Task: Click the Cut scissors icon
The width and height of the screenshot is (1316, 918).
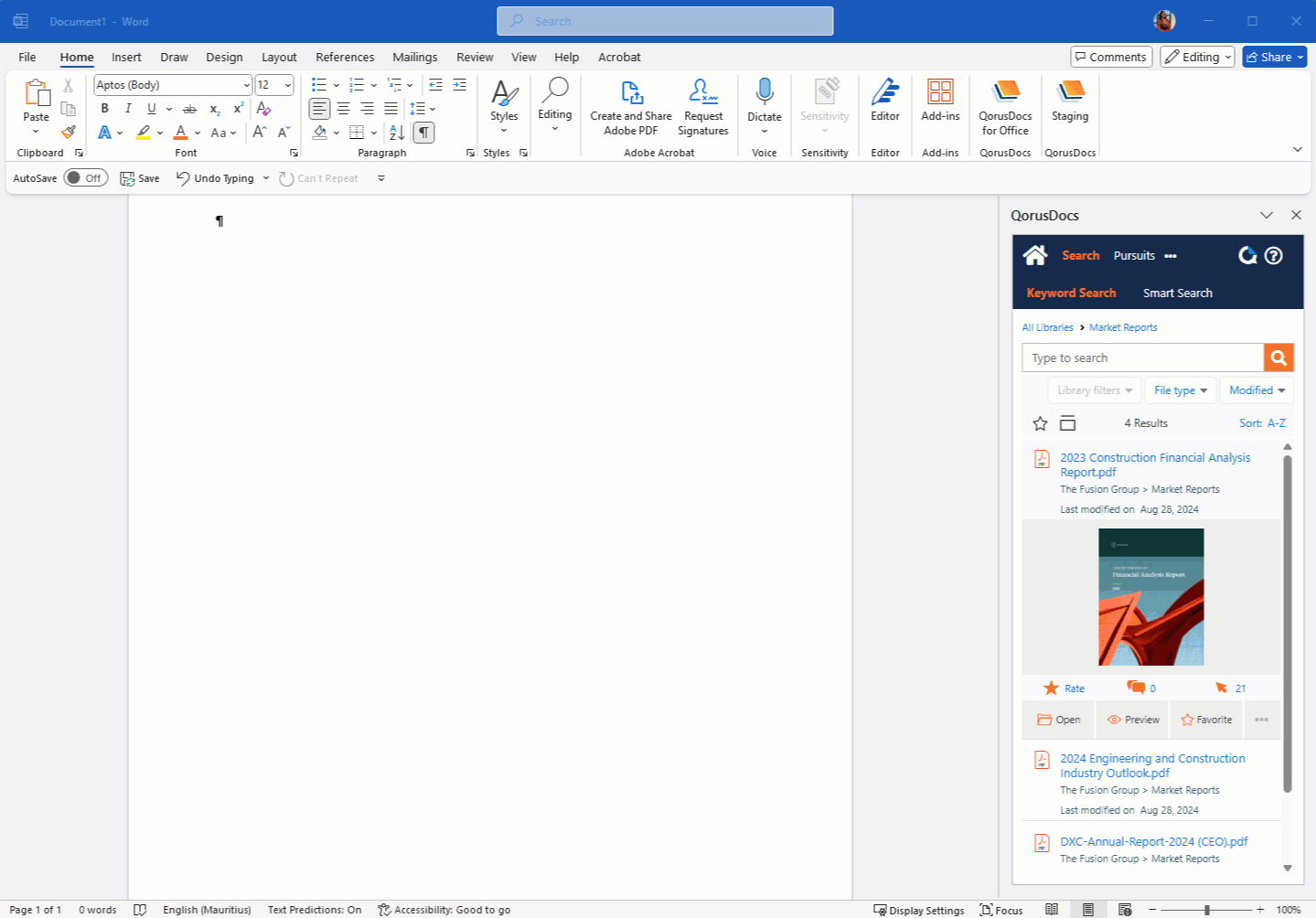Action: click(69, 85)
